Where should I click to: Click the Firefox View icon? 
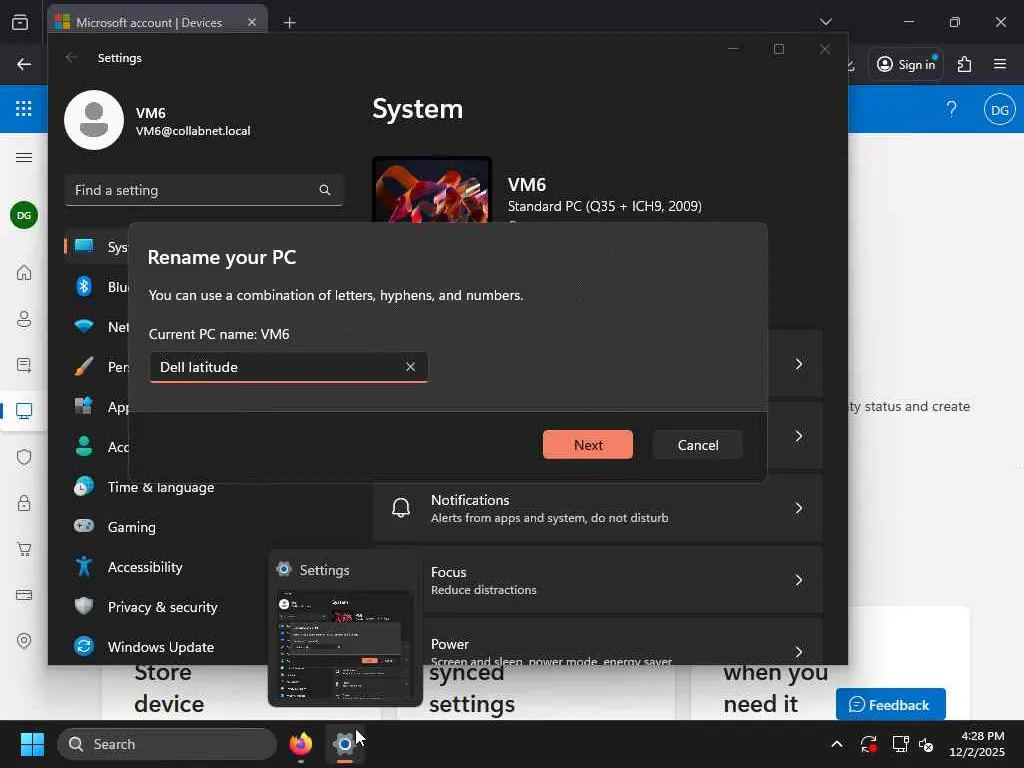20,22
